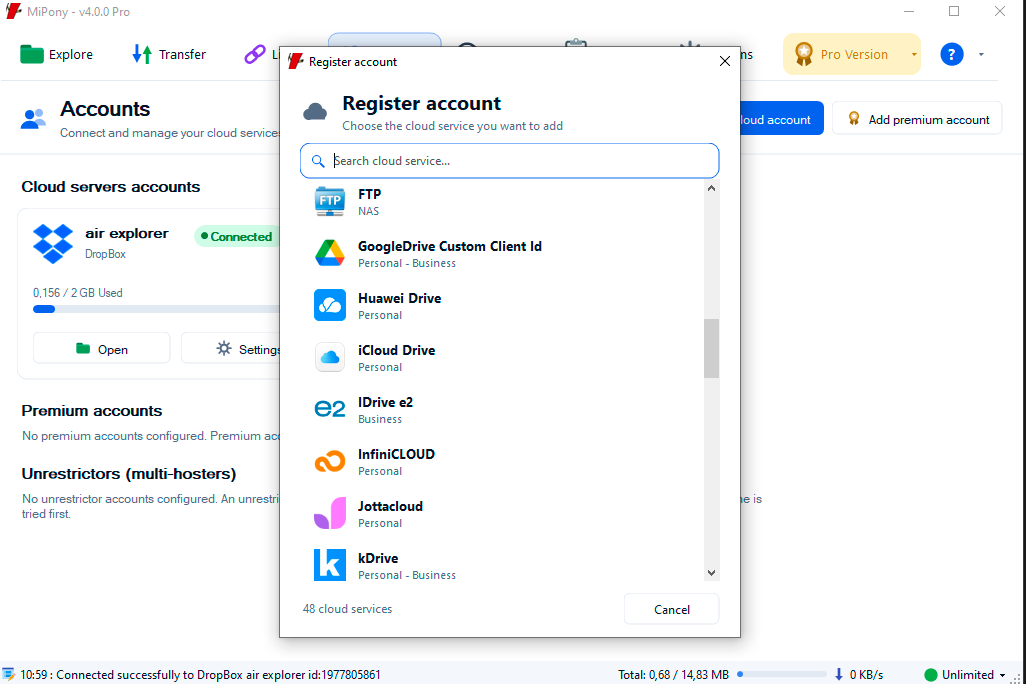
Task: Select the iCloud Drive label
Action: tap(397, 350)
